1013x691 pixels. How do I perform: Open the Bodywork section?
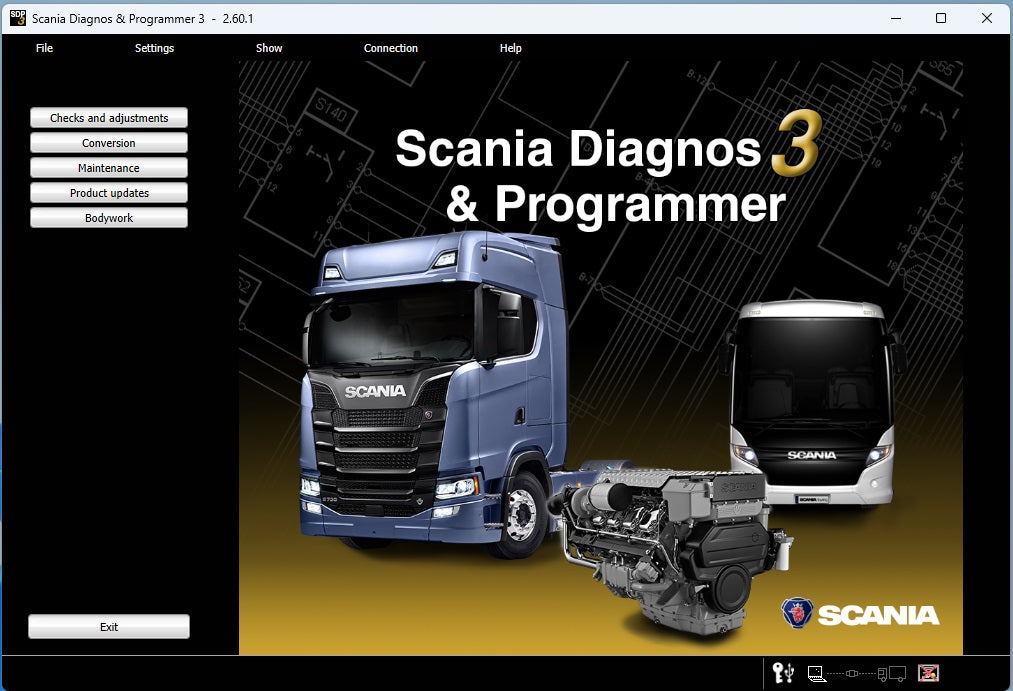click(109, 218)
